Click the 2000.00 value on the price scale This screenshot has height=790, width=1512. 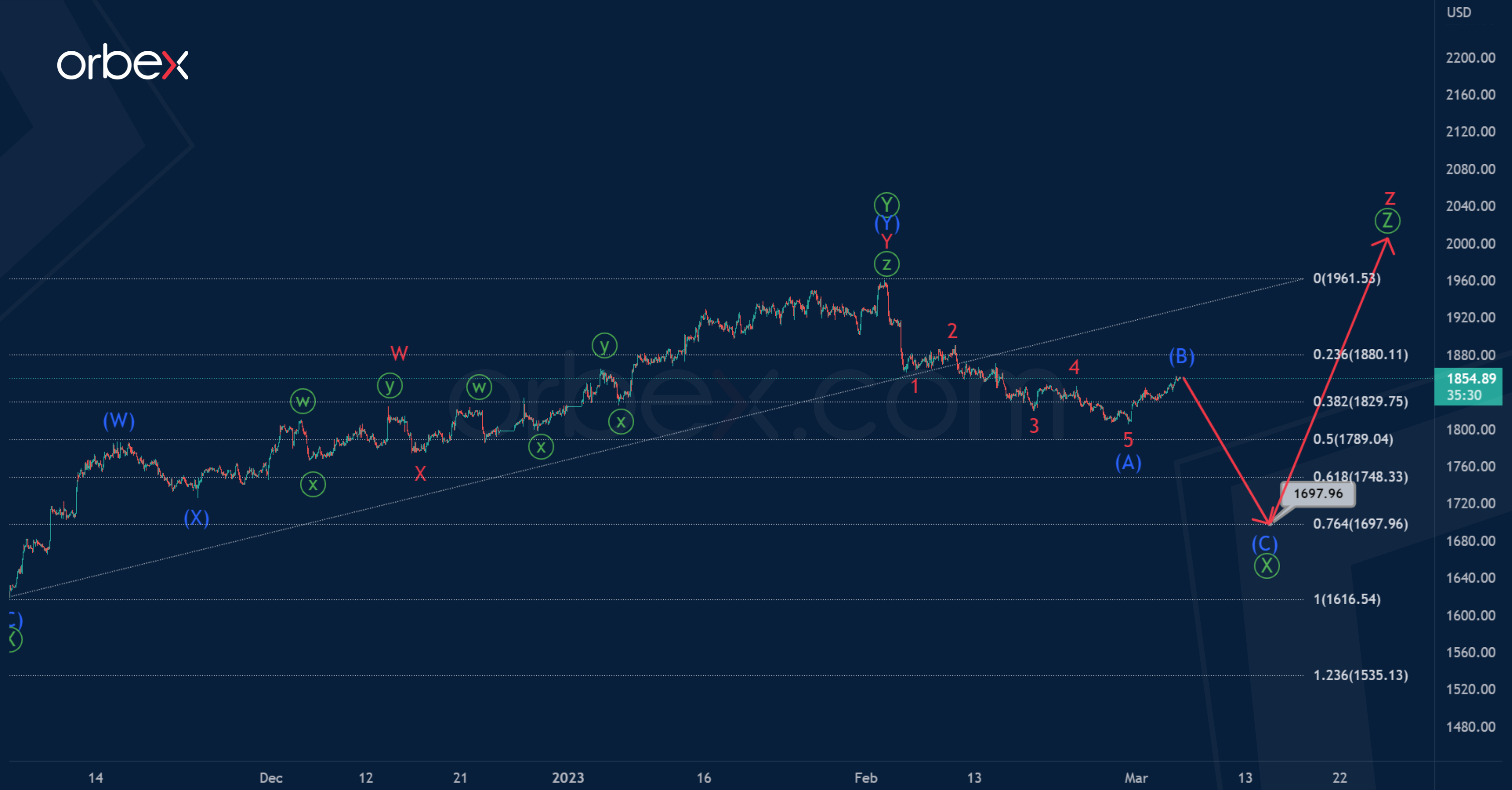tap(1470, 244)
